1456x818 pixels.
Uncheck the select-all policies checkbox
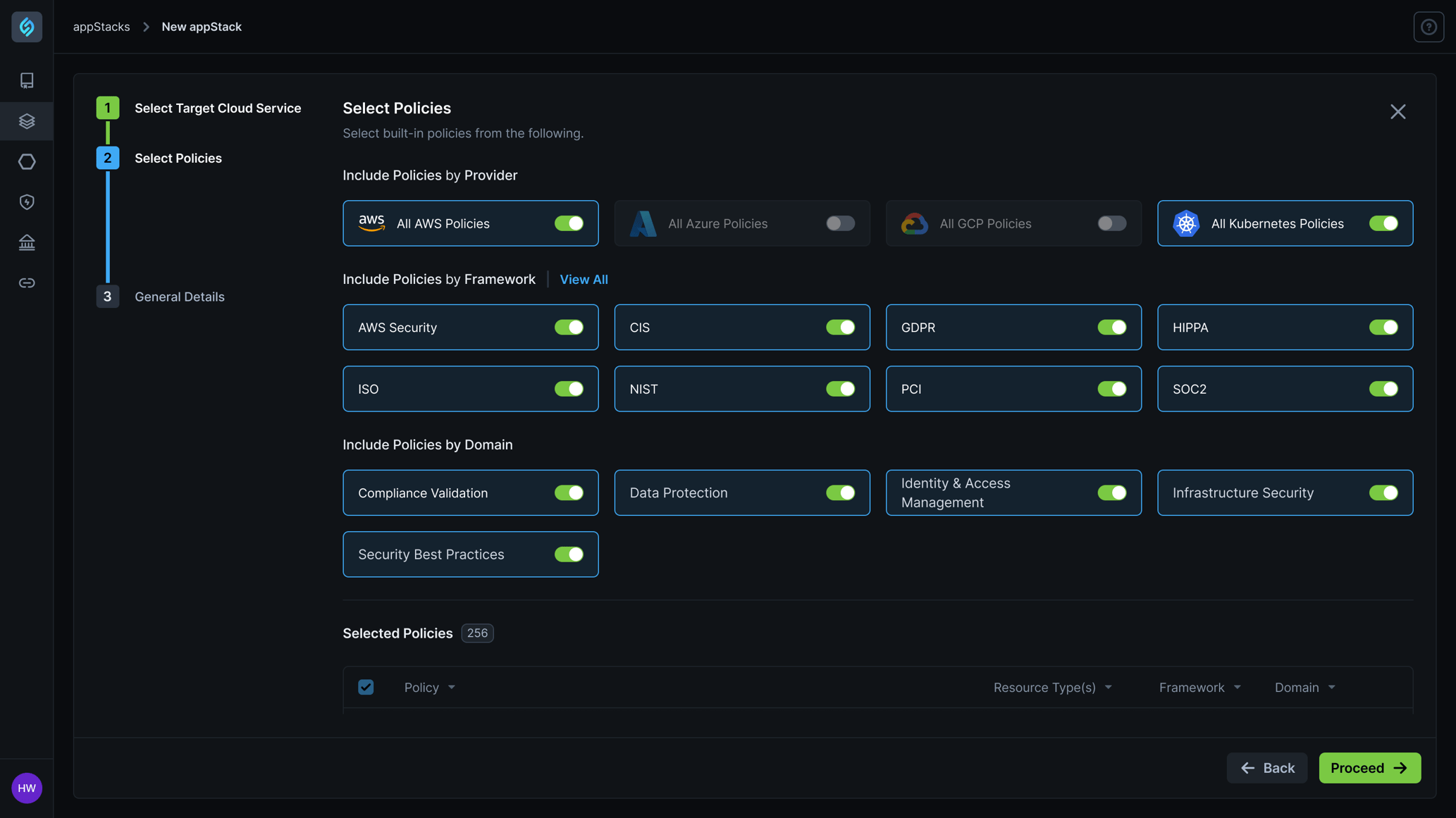(366, 687)
